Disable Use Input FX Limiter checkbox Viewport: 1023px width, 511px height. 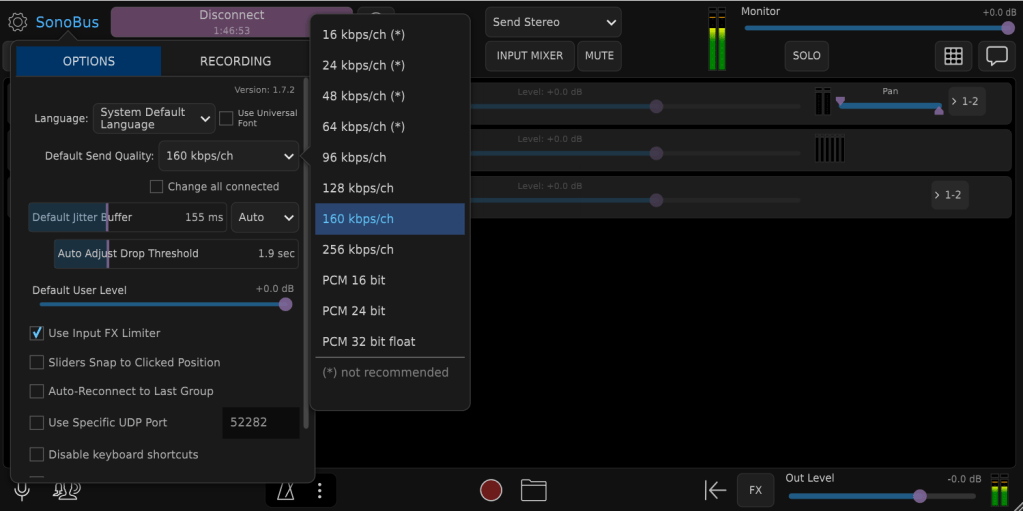click(37, 333)
